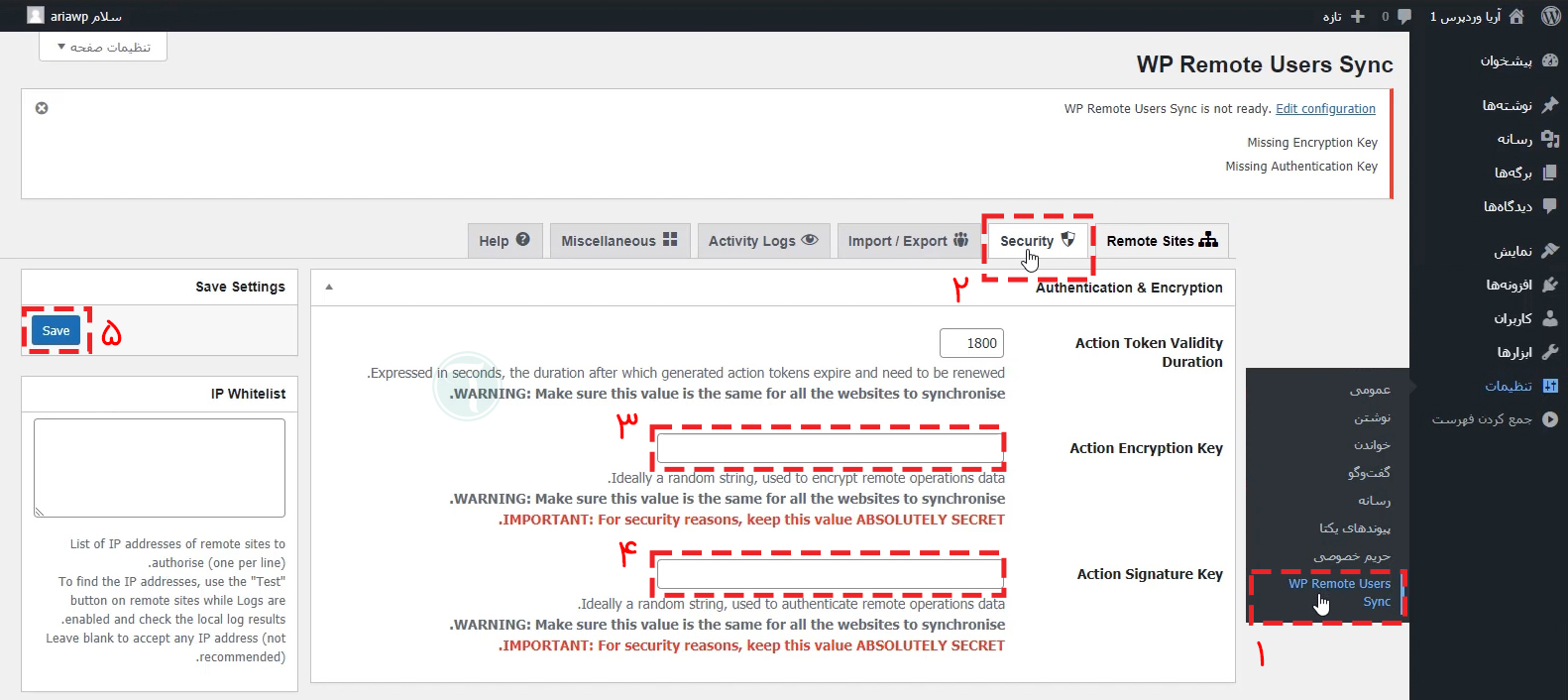The width and height of the screenshot is (1568, 700).
Task: Select the Security tab
Action: [1038, 241]
